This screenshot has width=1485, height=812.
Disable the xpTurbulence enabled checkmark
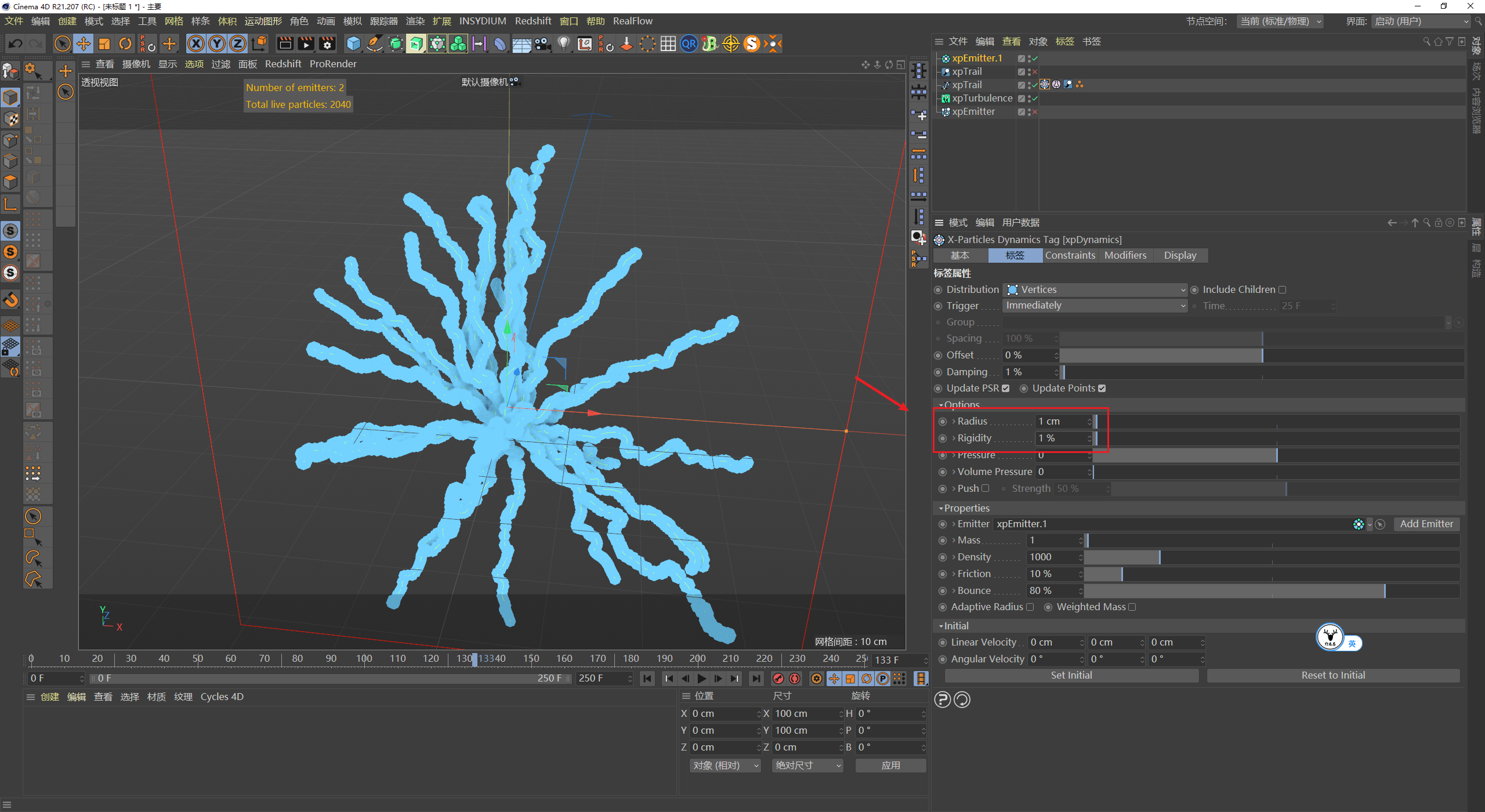coord(1034,99)
